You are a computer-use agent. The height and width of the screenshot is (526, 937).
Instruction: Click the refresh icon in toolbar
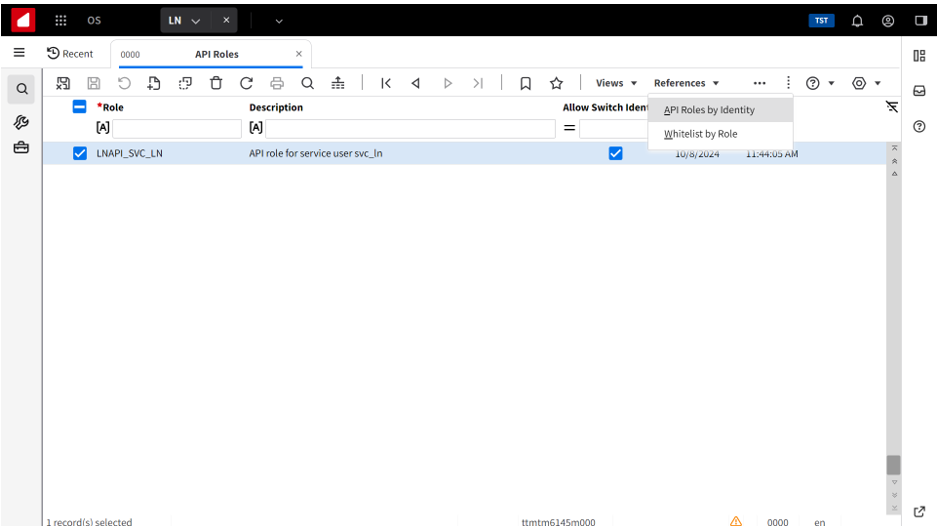click(x=246, y=84)
